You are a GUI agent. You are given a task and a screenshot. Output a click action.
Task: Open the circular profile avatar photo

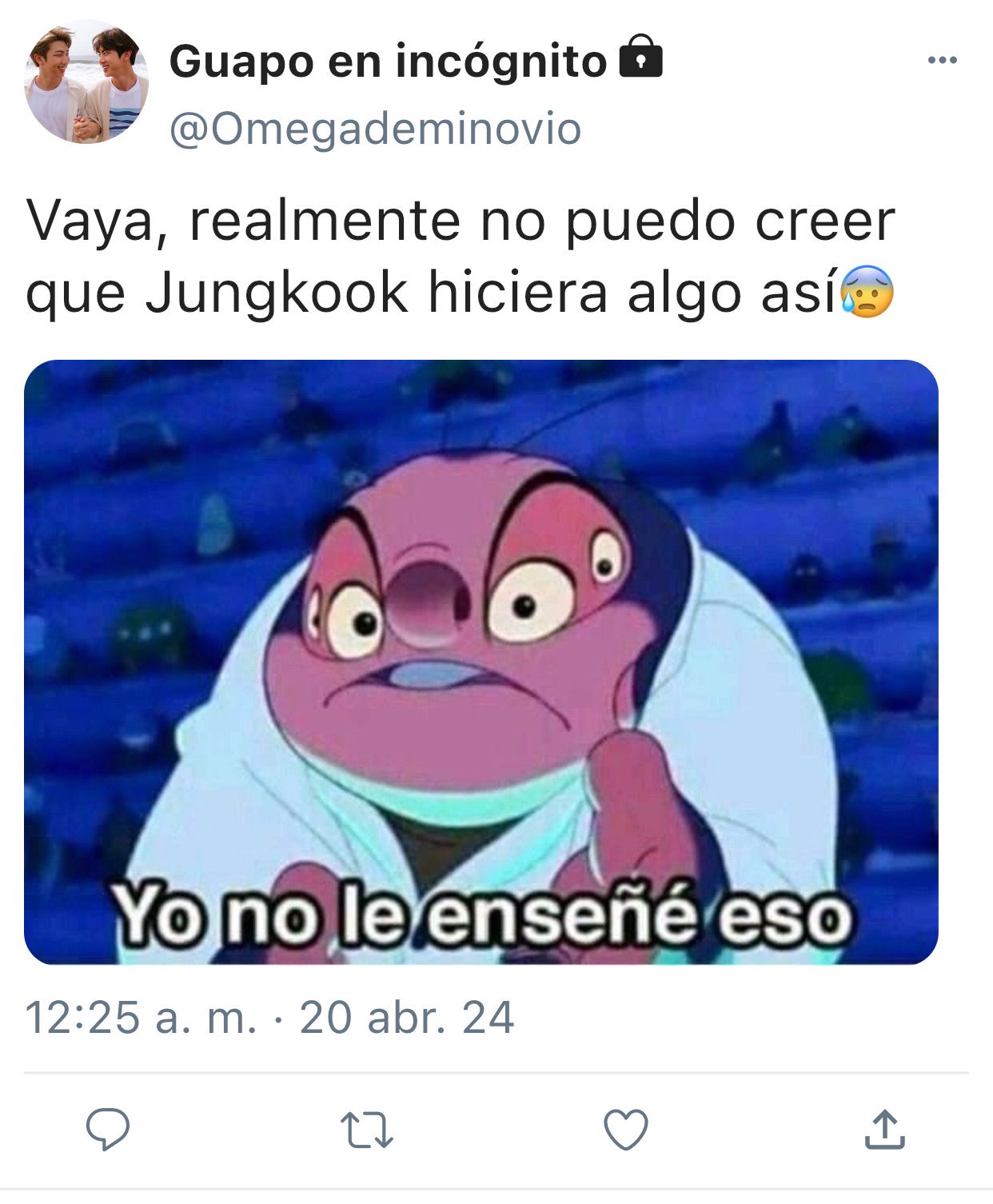click(86, 82)
